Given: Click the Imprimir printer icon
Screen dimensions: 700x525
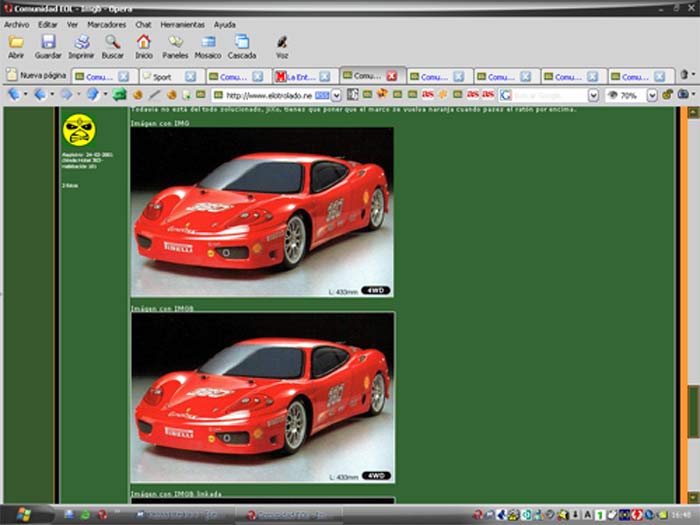Looking at the screenshot, I should click(x=81, y=42).
